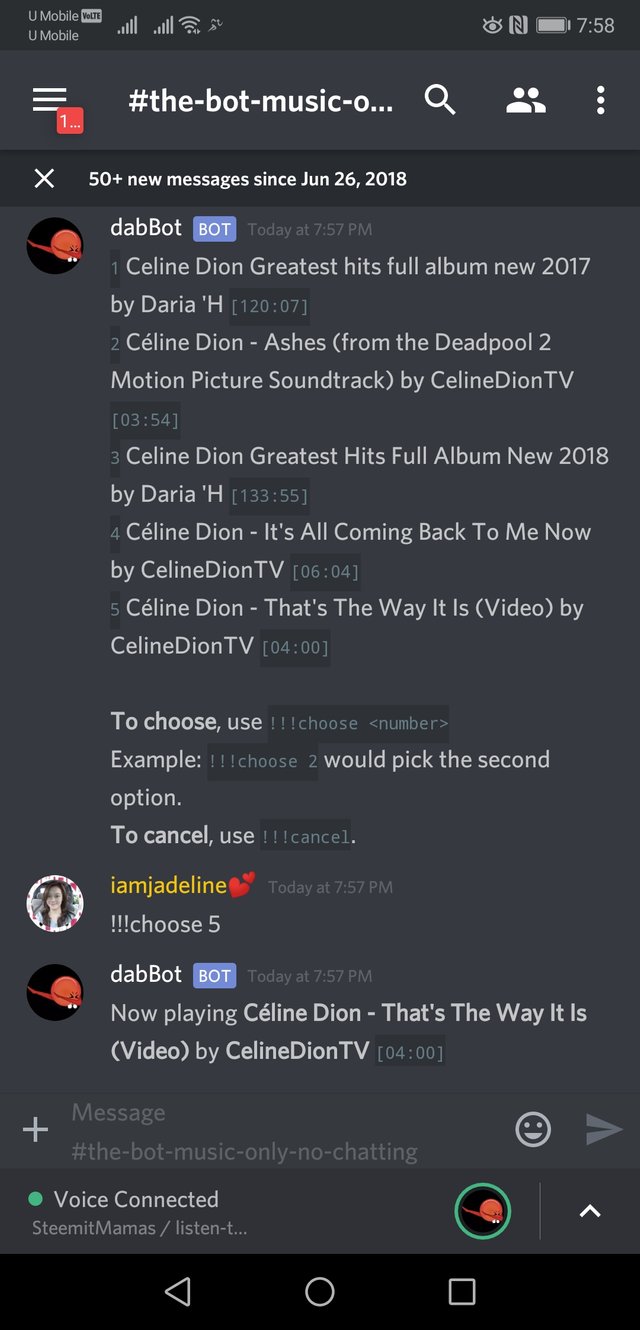Tap dabBot avatar in voice bar
This screenshot has width=640, height=1330.
(483, 1212)
